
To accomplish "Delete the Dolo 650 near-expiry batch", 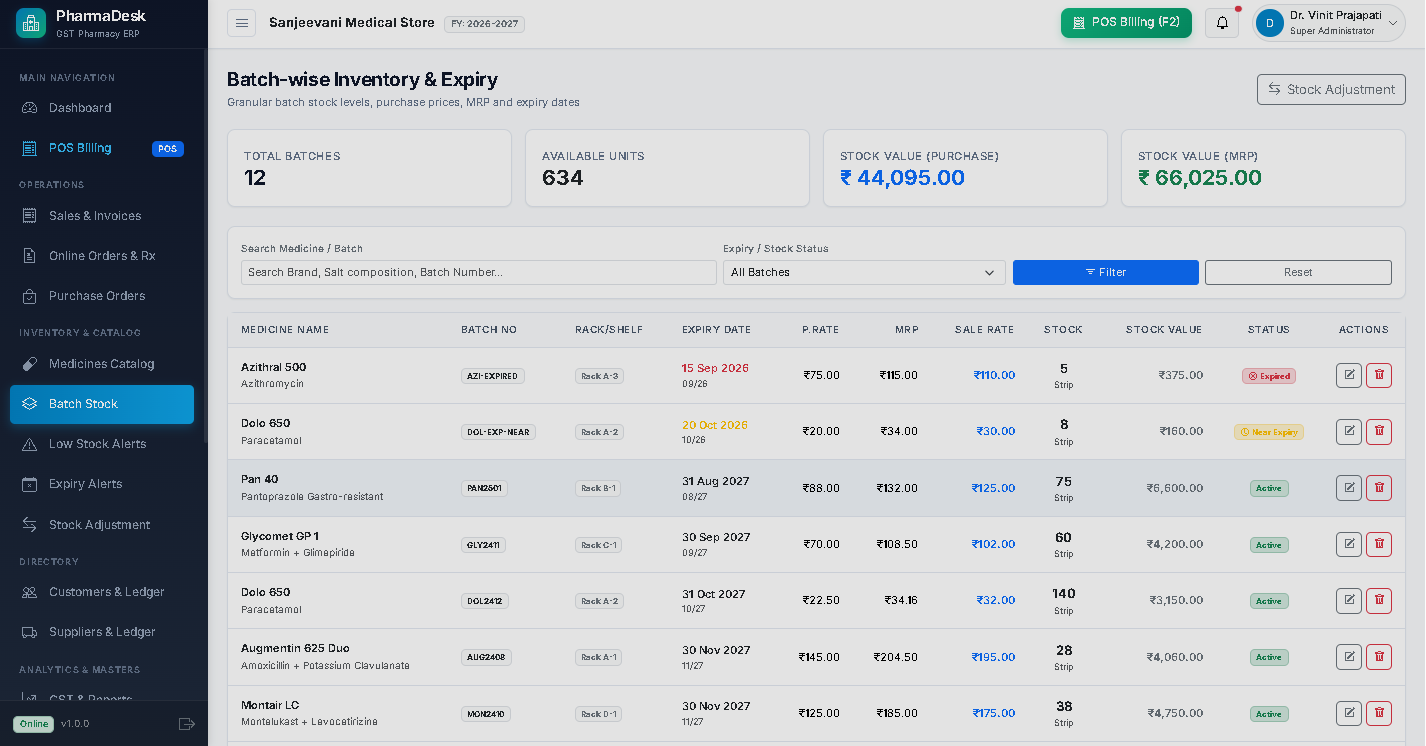I will [x=1379, y=431].
